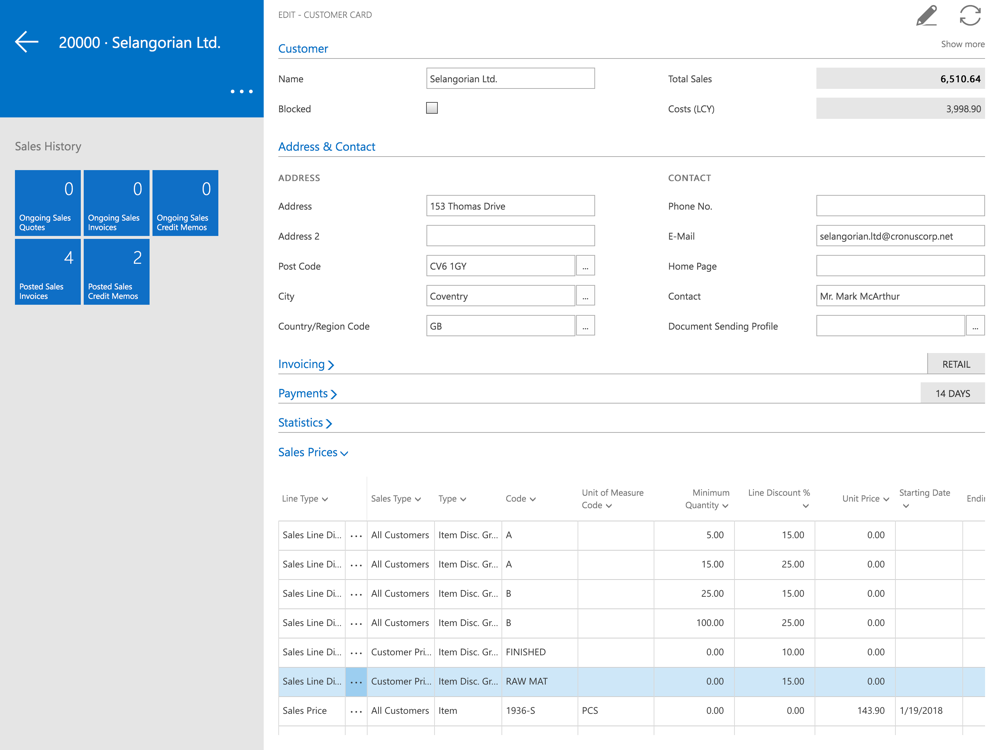Click the 100.00 minimum quantity cell

tap(694, 623)
